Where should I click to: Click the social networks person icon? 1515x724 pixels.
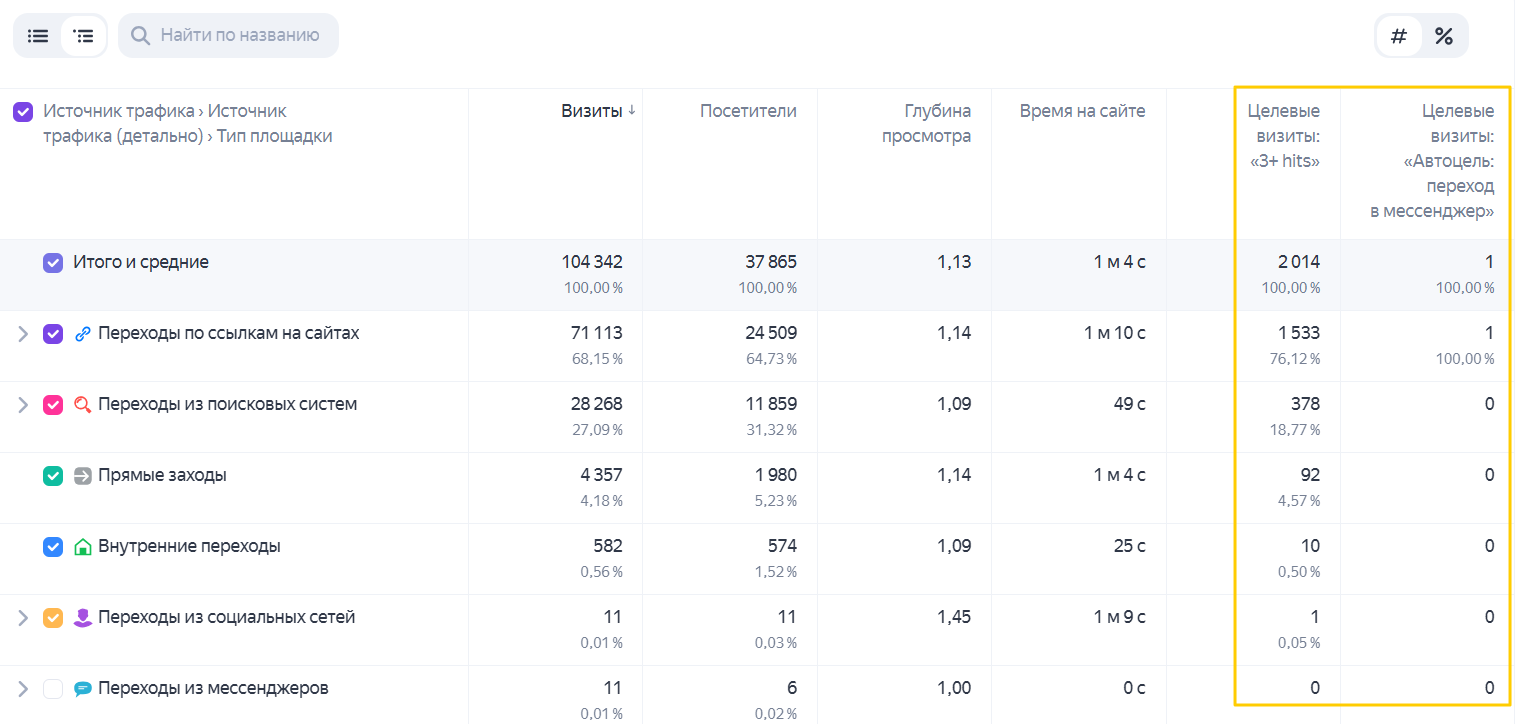pyautogui.click(x=83, y=618)
